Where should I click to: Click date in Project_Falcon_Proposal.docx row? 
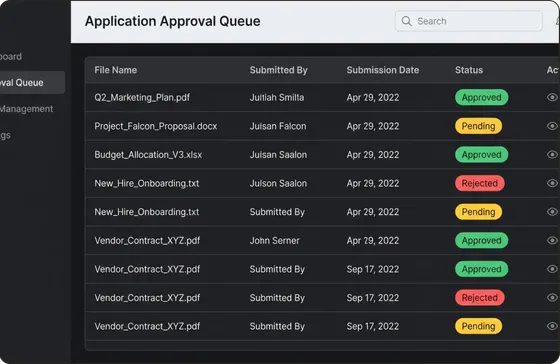pos(372,126)
